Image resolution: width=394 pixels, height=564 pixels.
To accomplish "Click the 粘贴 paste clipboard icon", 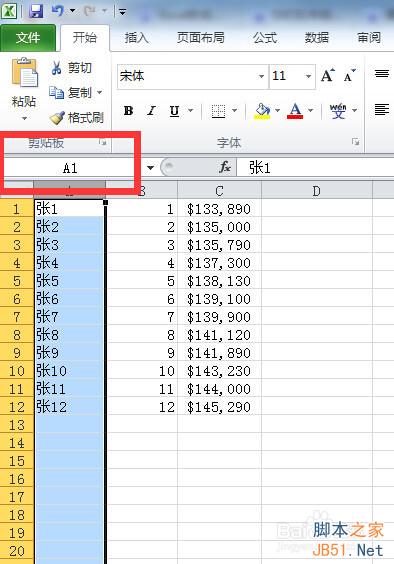I will pos(24,73).
